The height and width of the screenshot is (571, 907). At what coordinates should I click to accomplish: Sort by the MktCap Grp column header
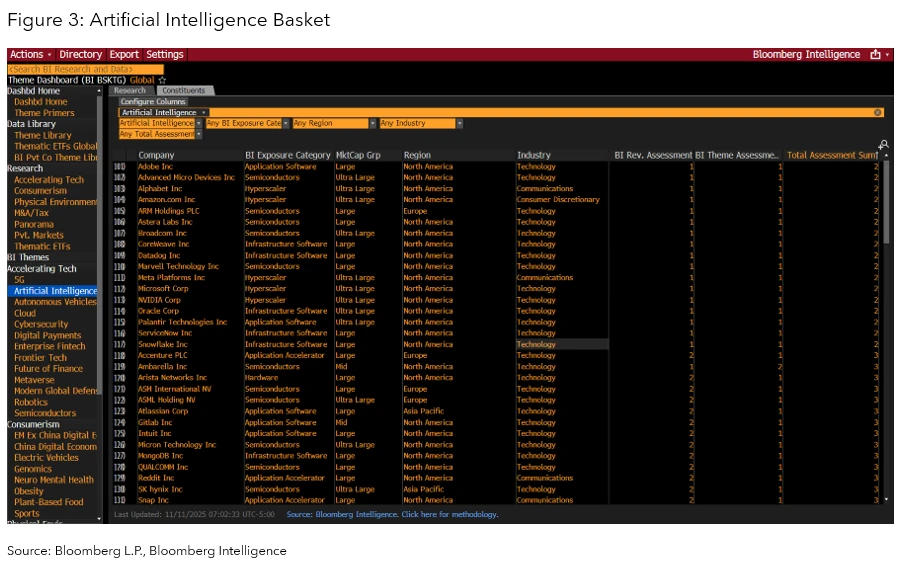click(x=358, y=155)
